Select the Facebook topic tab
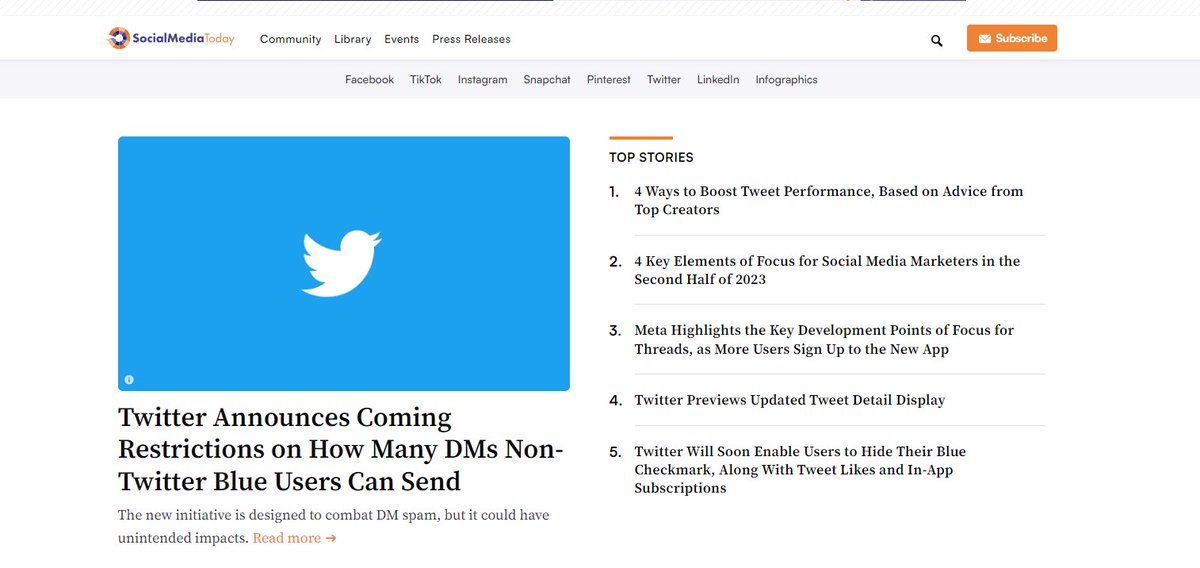Screen dimensions: 1200x568 click(x=369, y=79)
